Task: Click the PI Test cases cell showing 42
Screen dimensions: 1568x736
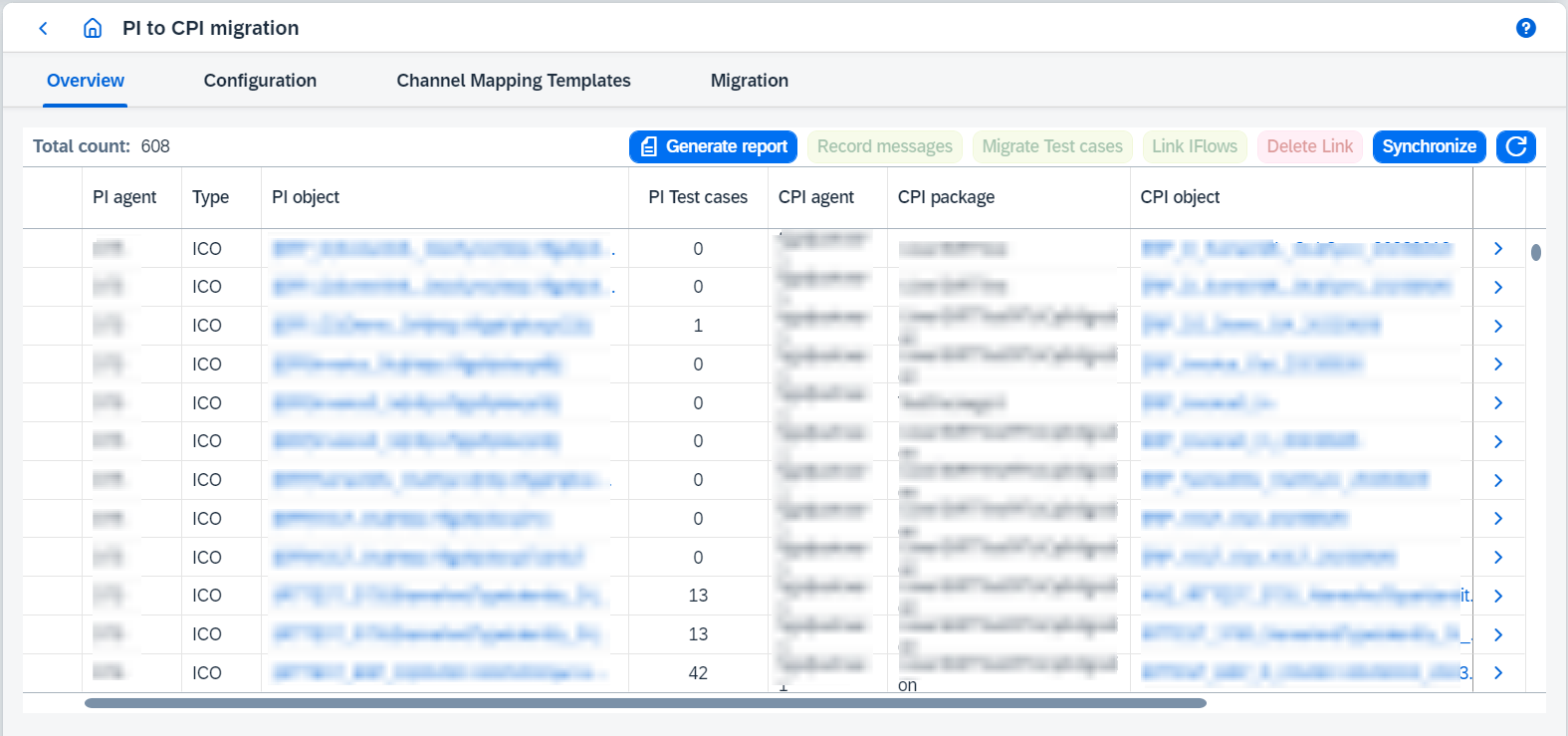Action: coord(698,673)
